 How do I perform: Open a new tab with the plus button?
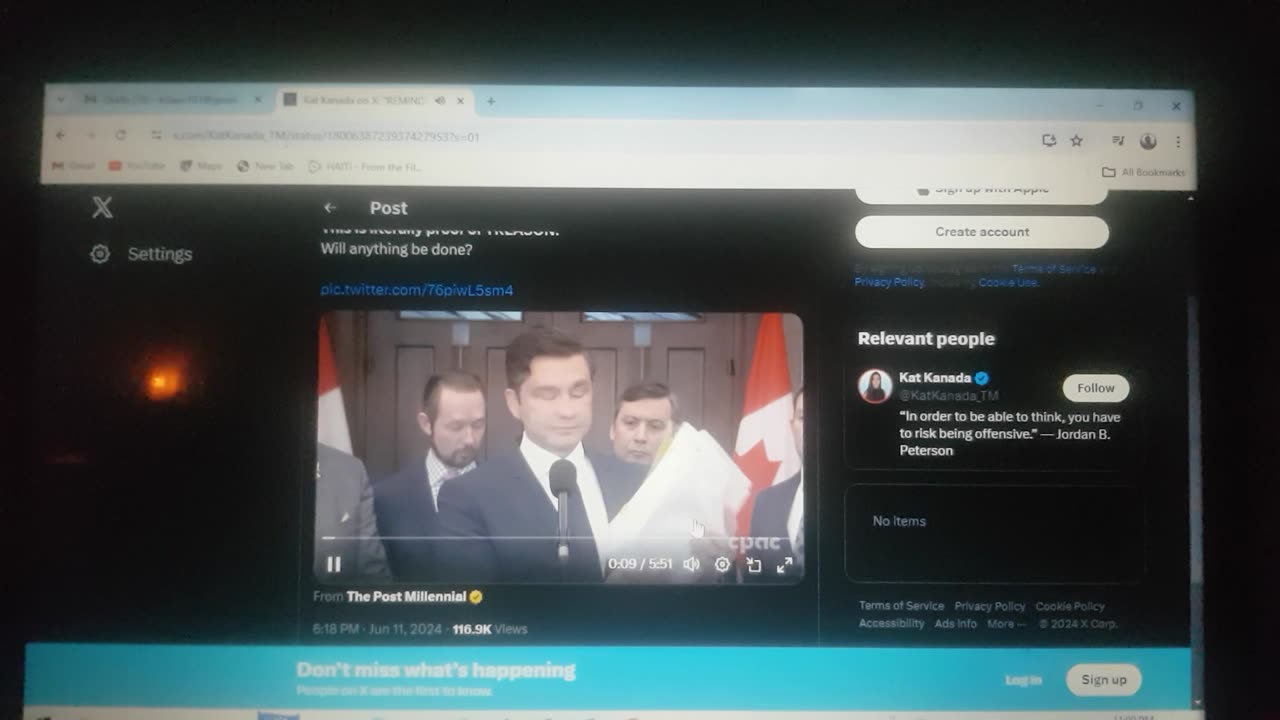click(x=490, y=101)
